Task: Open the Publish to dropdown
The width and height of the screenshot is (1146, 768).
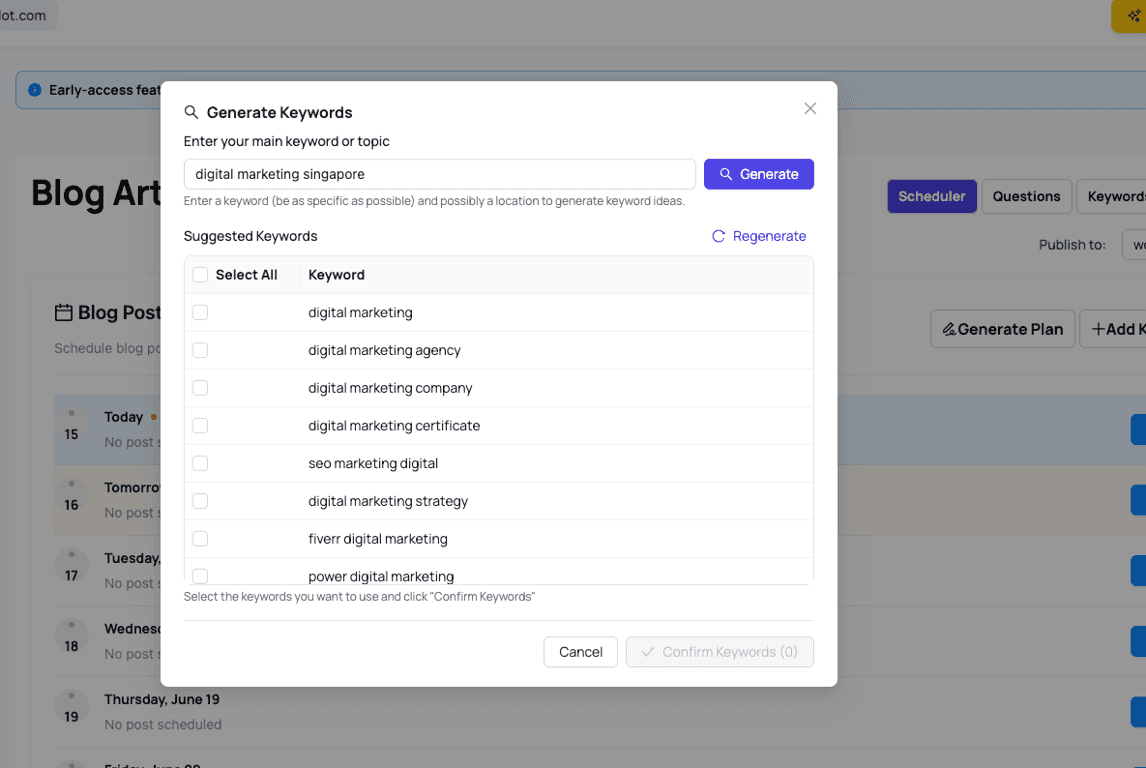Action: (1134, 245)
